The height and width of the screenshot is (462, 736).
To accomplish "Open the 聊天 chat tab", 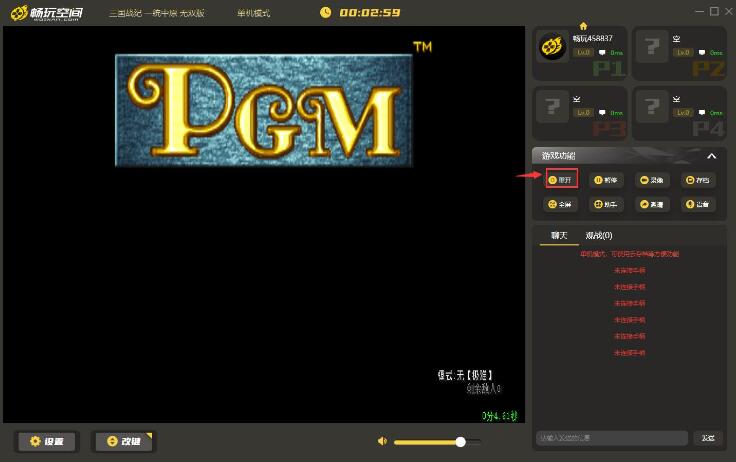I will pyautogui.click(x=559, y=236).
